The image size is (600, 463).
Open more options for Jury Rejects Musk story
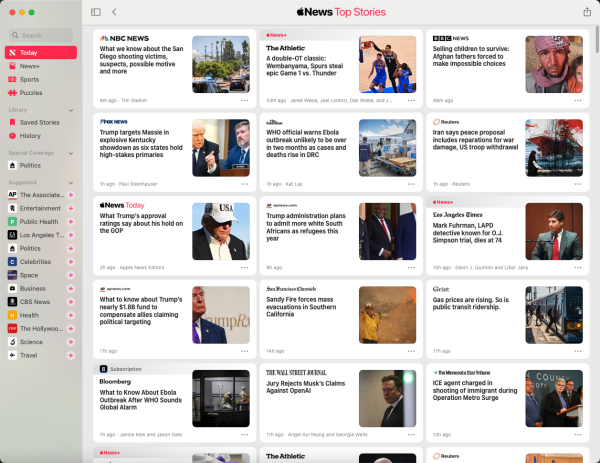point(411,435)
